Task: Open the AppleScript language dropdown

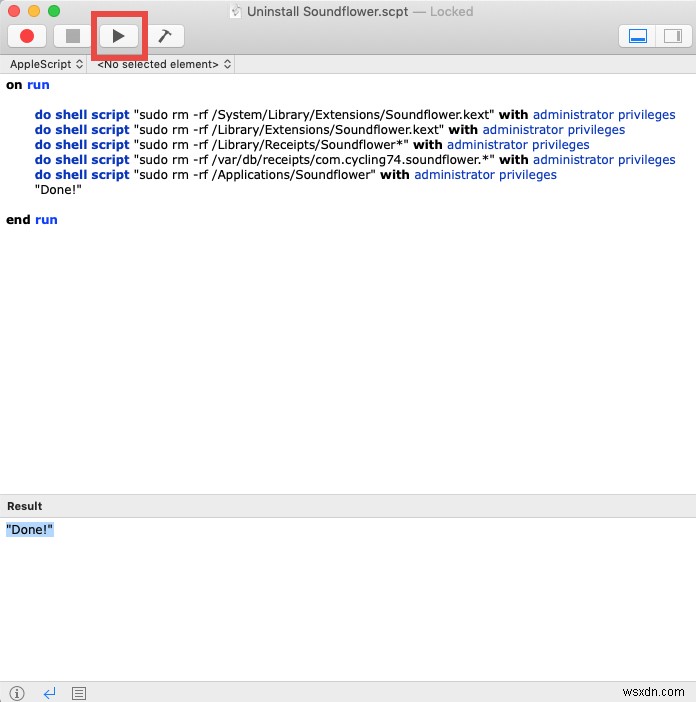Action: click(x=46, y=64)
